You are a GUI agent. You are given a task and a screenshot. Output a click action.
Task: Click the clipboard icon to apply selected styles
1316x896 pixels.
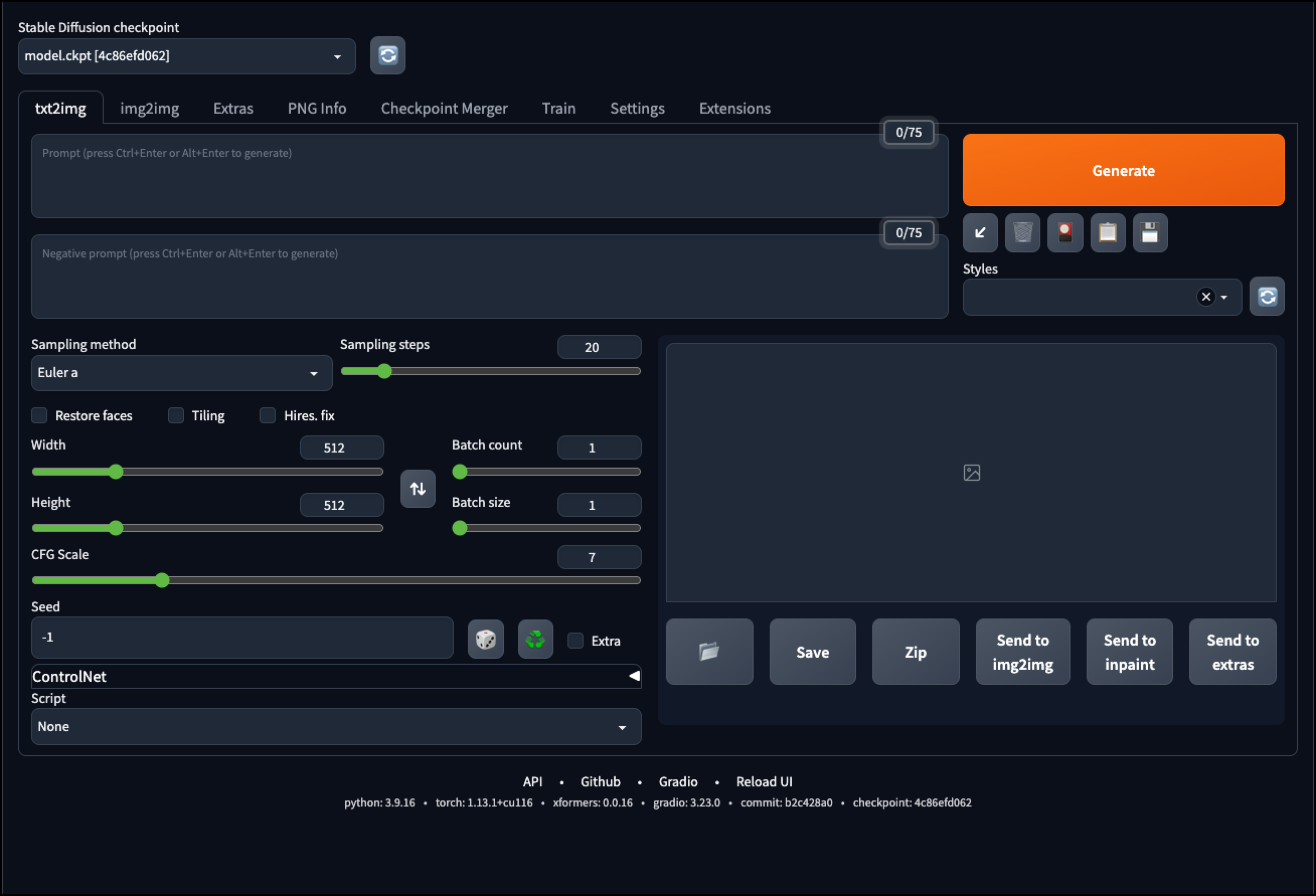(x=1107, y=233)
